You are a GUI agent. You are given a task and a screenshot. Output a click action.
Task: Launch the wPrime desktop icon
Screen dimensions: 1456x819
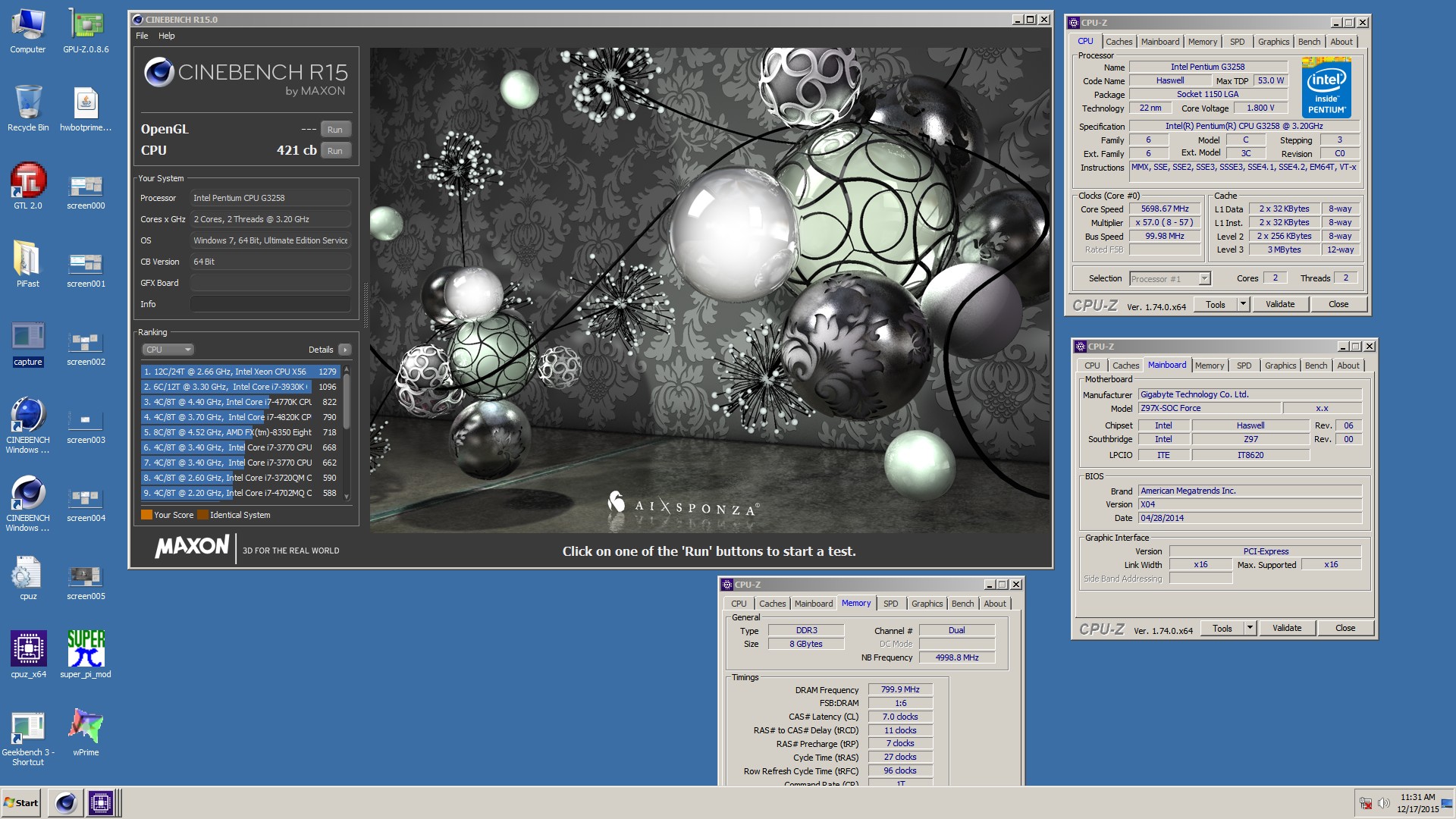tap(86, 733)
